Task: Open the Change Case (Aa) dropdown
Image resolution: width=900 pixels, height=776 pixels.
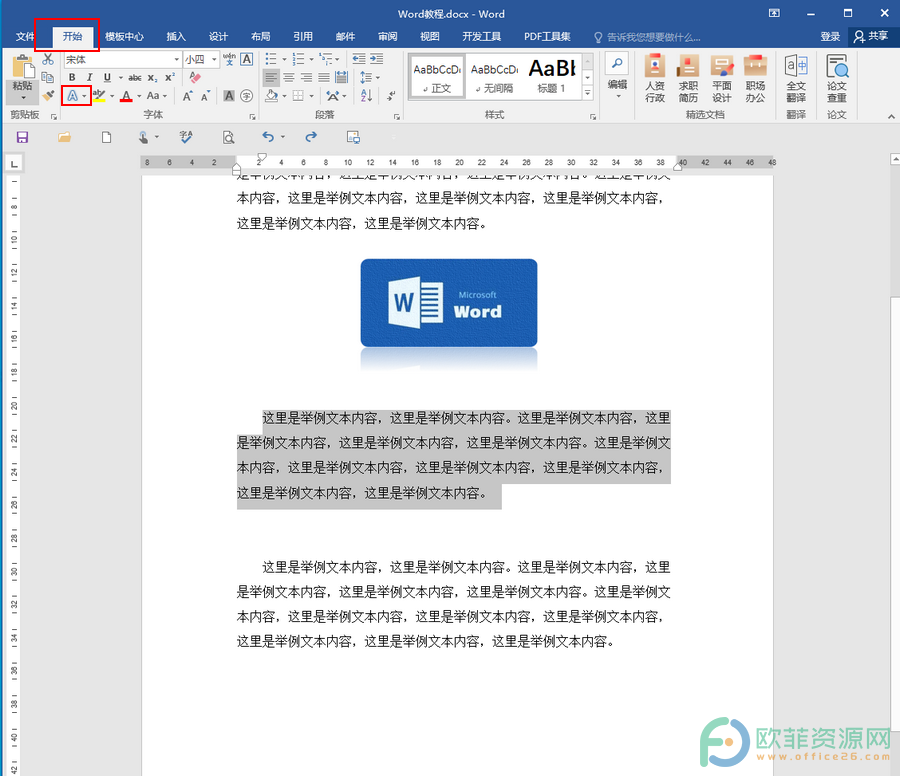Action: point(157,96)
